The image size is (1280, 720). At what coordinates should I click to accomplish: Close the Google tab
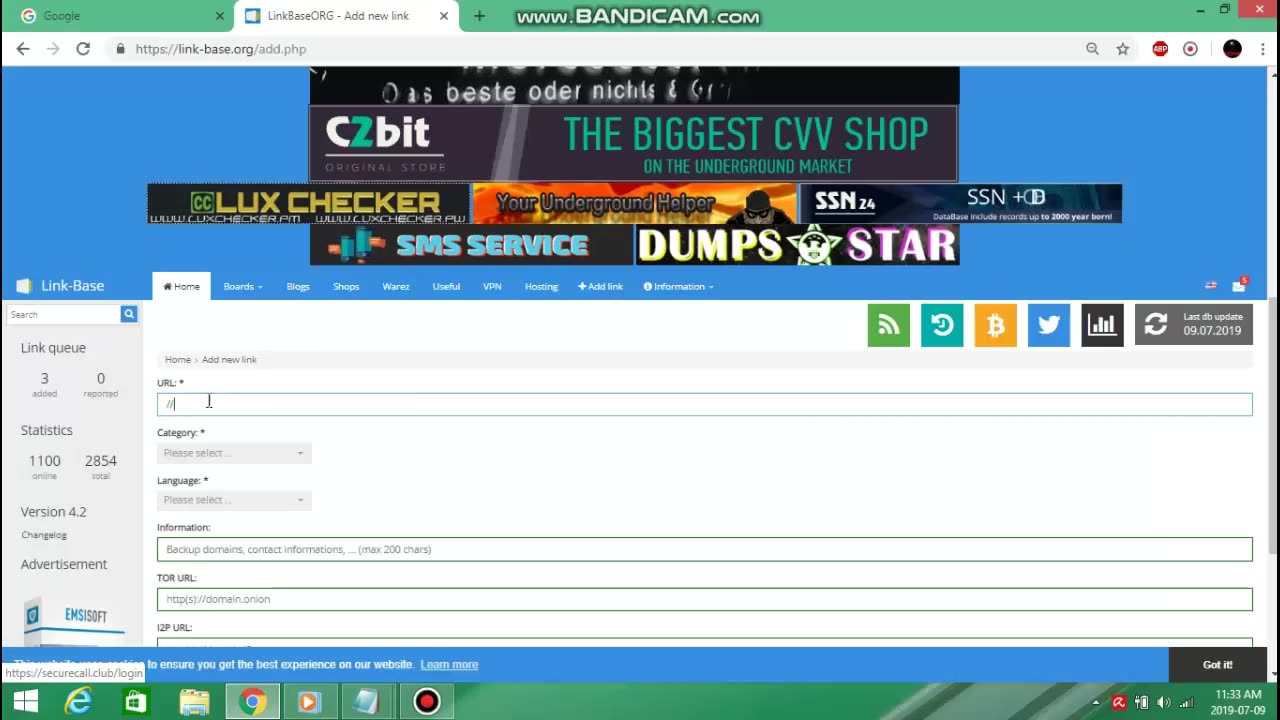[x=220, y=16]
